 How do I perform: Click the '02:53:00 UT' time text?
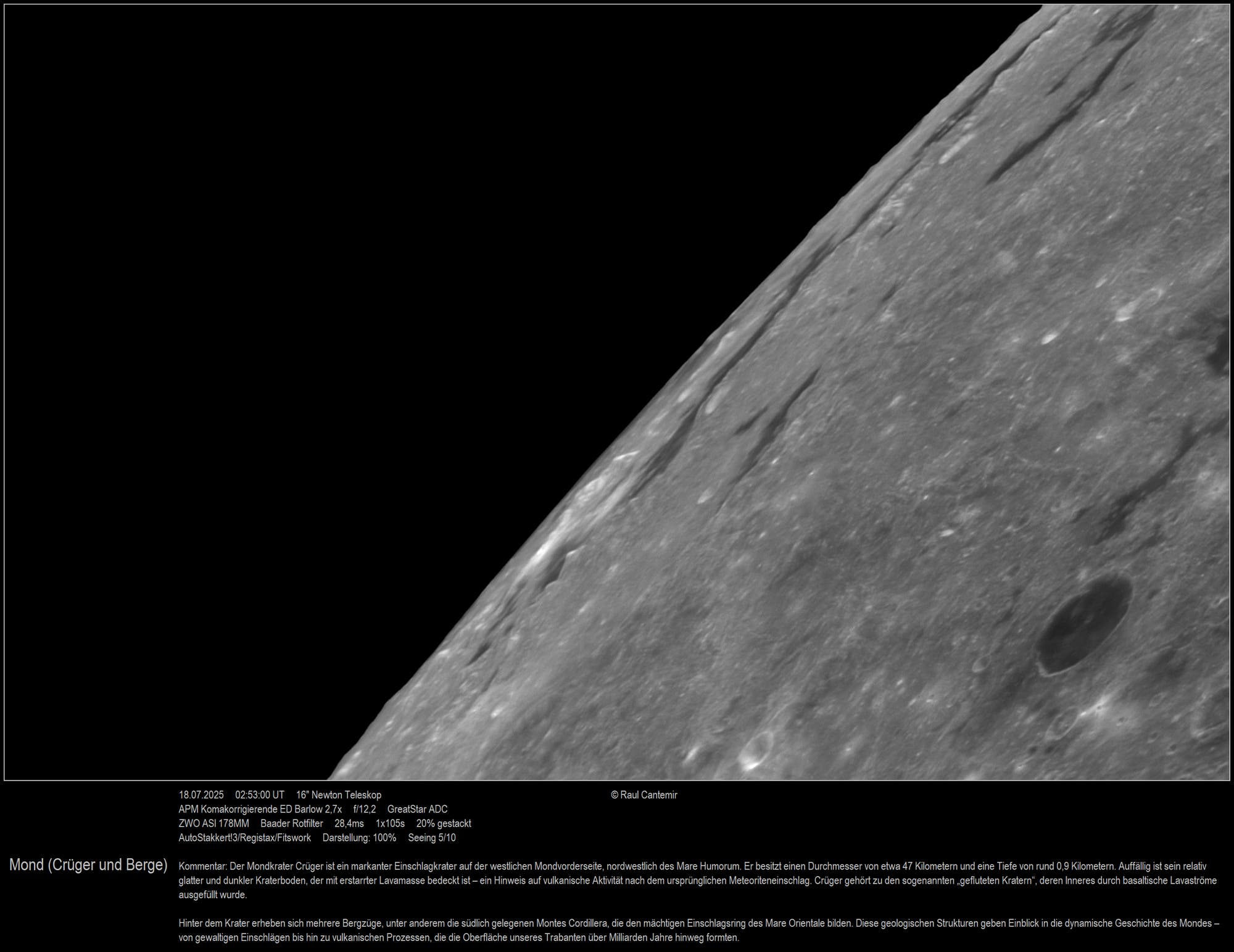click(x=260, y=795)
